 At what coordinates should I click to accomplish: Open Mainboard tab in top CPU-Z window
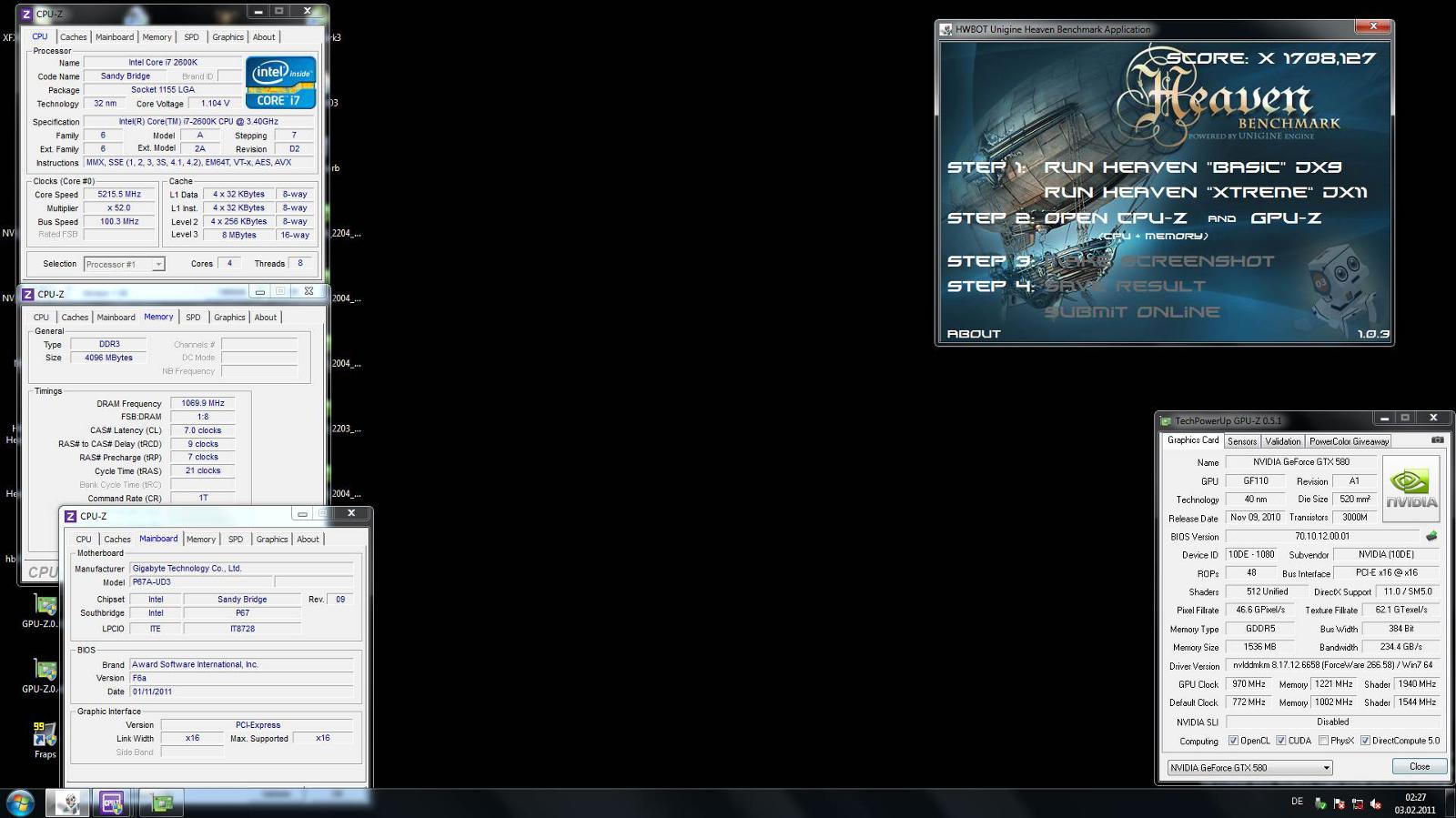pos(115,37)
